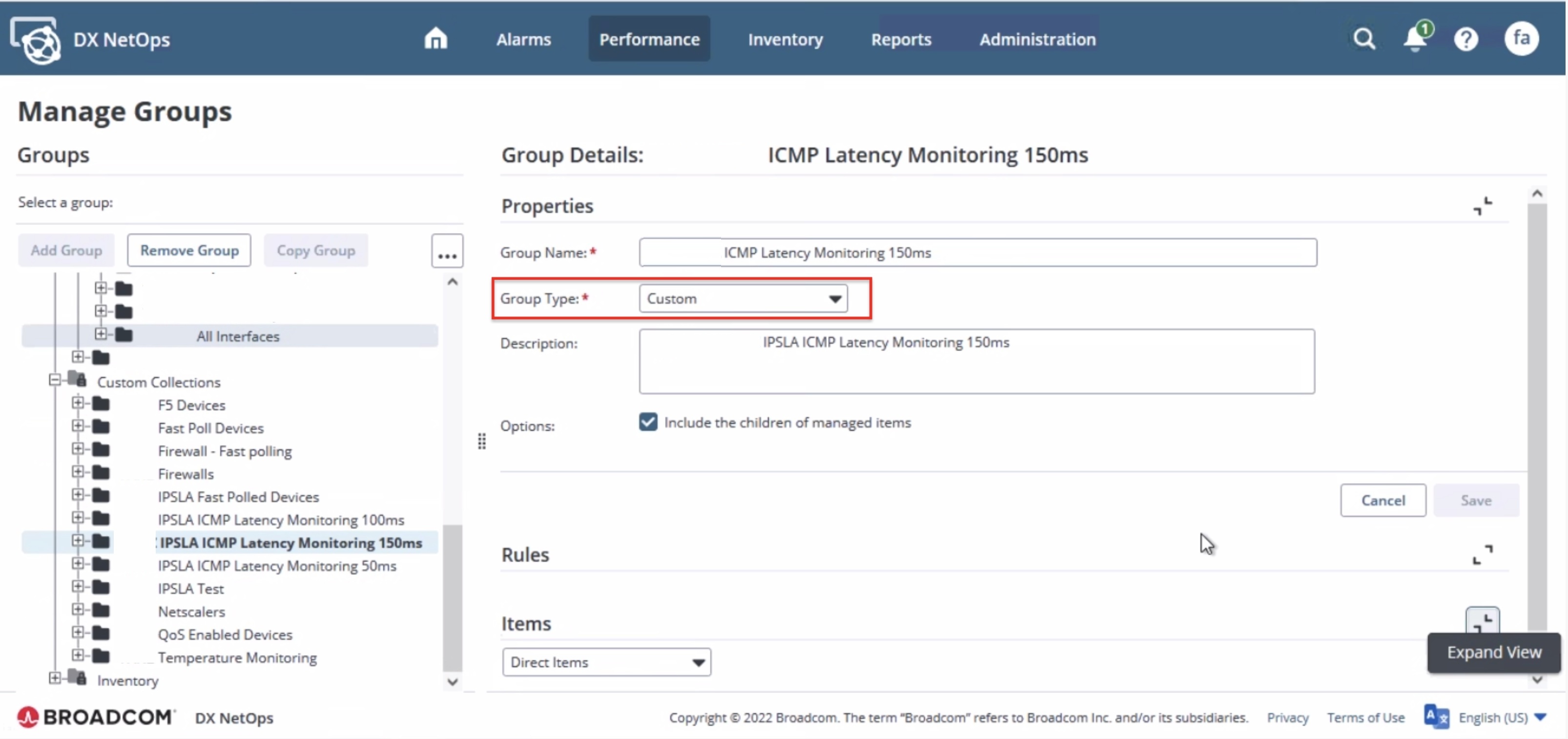Click the Home icon in navigation bar

[435, 39]
